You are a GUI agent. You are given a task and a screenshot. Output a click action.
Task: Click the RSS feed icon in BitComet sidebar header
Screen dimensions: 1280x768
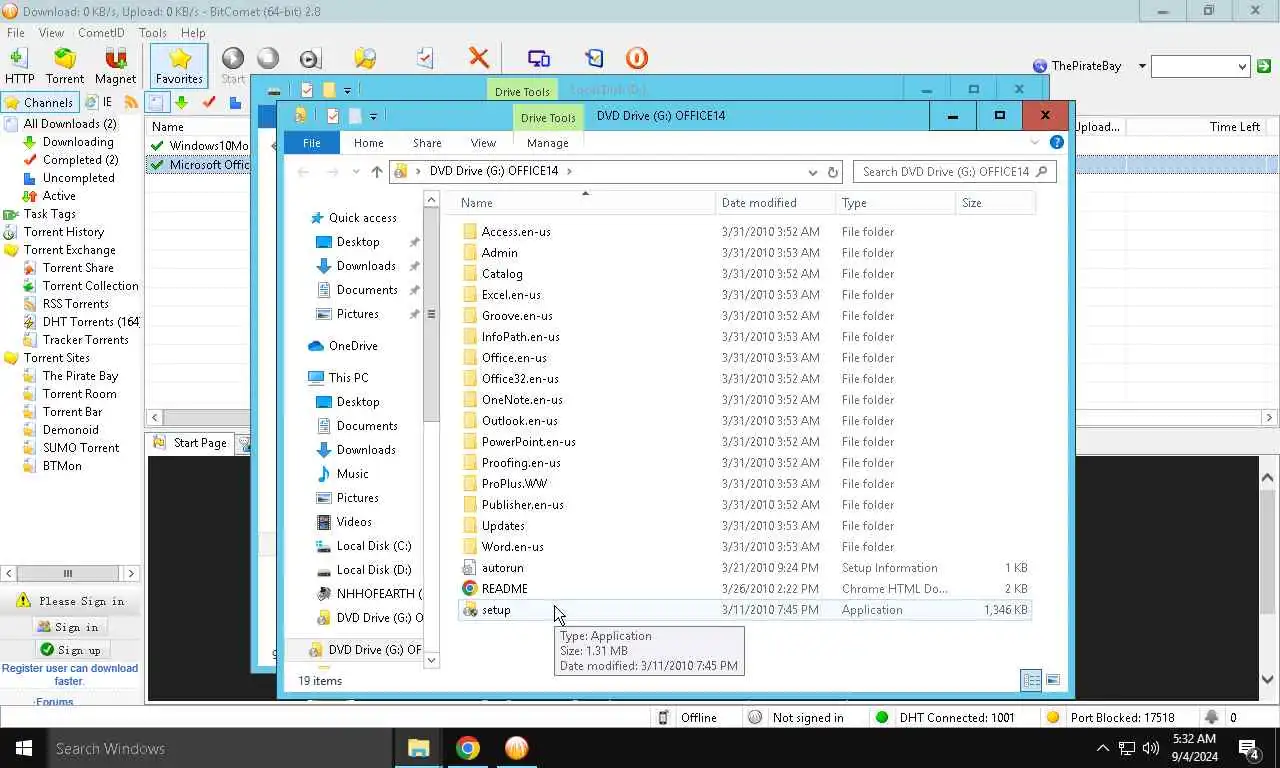pyautogui.click(x=131, y=102)
